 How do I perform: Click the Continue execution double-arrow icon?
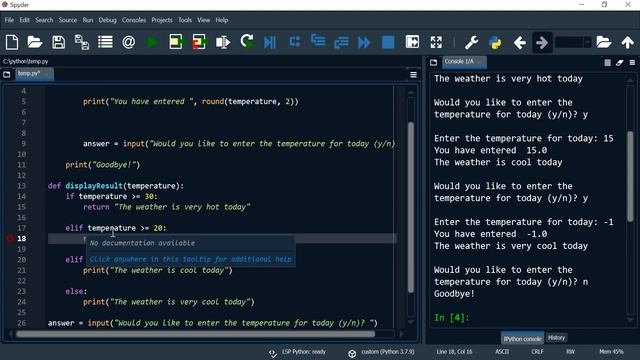(364, 42)
